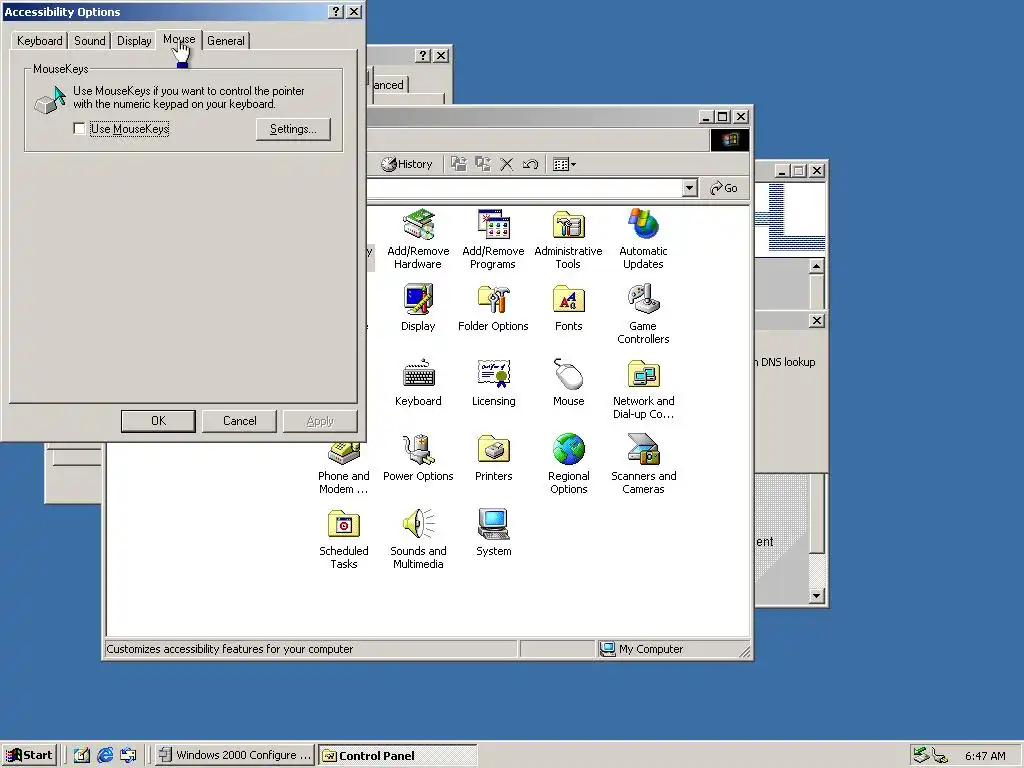The height and width of the screenshot is (768, 1024).
Task: Open MouseKeys Settings button
Action: [293, 129]
